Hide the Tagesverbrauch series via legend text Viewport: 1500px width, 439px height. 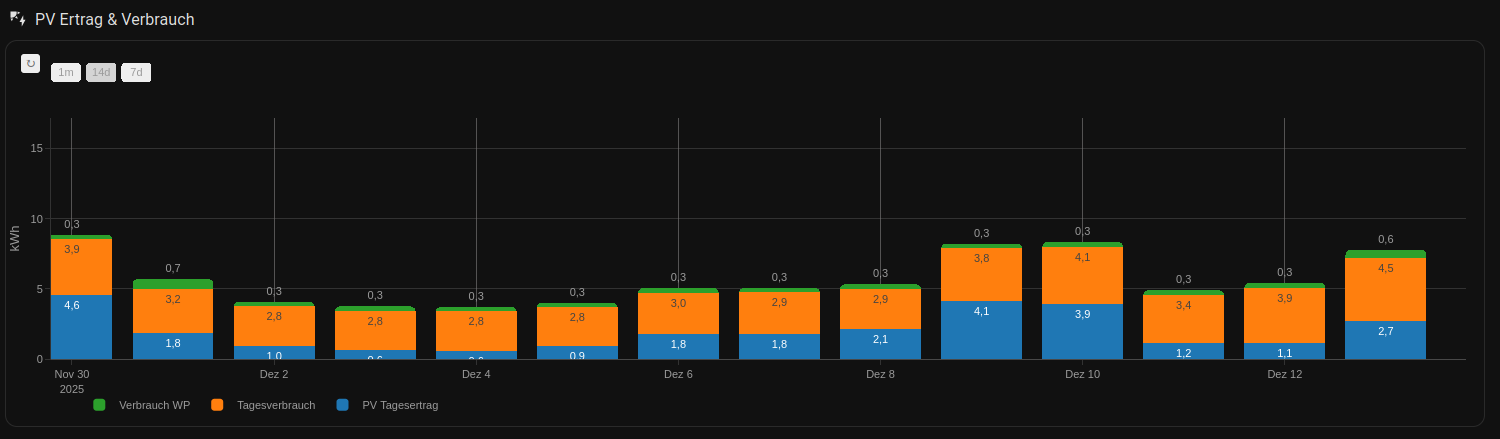[276, 405]
